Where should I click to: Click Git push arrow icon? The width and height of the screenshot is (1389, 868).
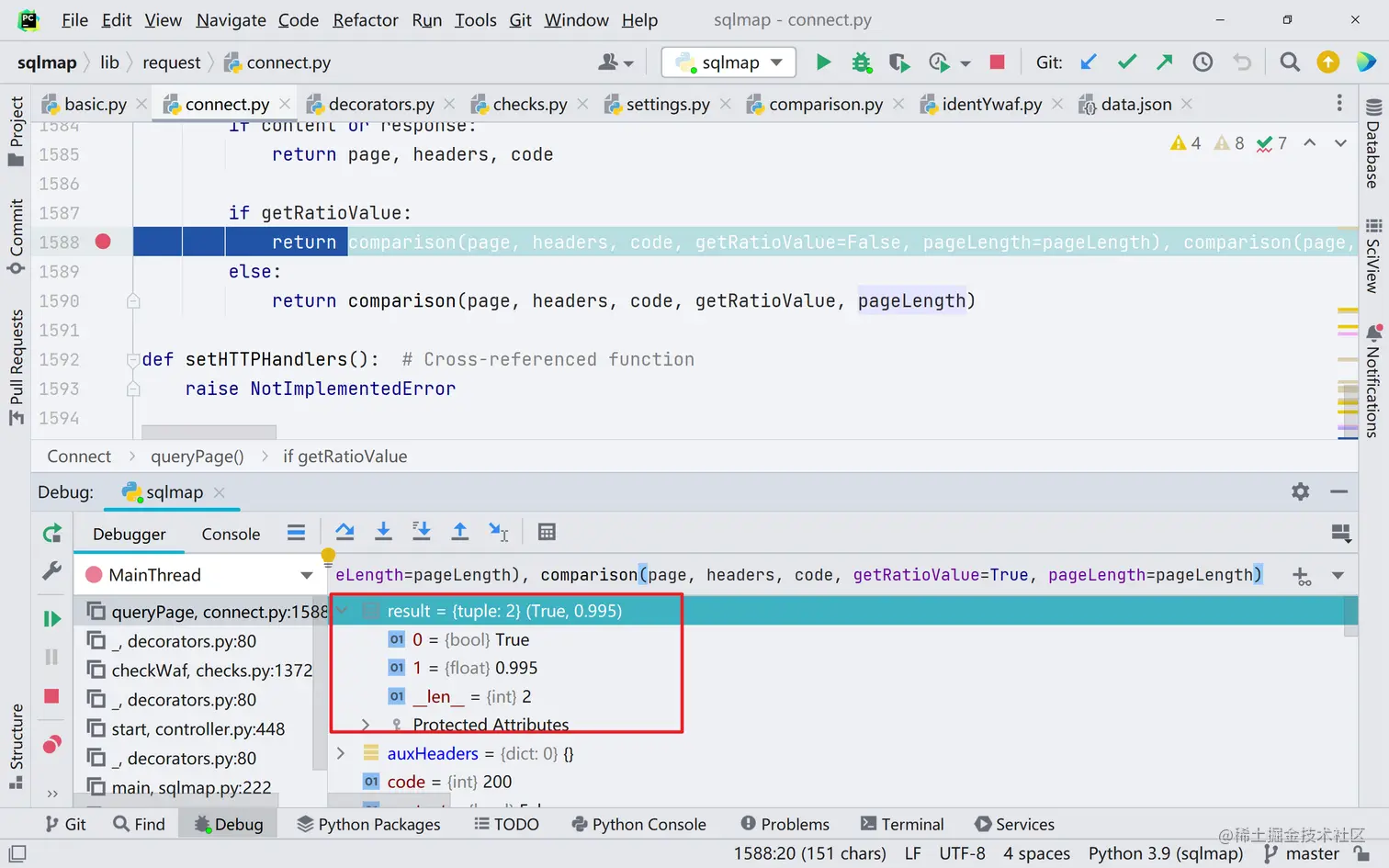click(x=1165, y=62)
